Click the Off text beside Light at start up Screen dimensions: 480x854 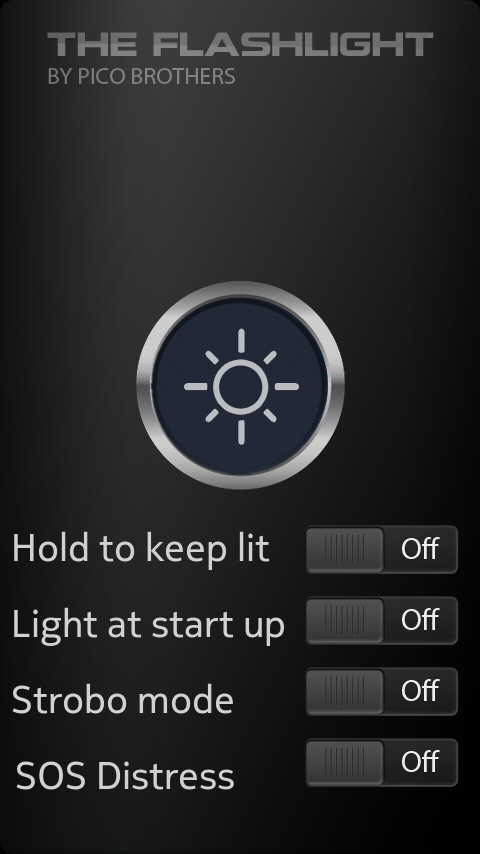click(420, 620)
